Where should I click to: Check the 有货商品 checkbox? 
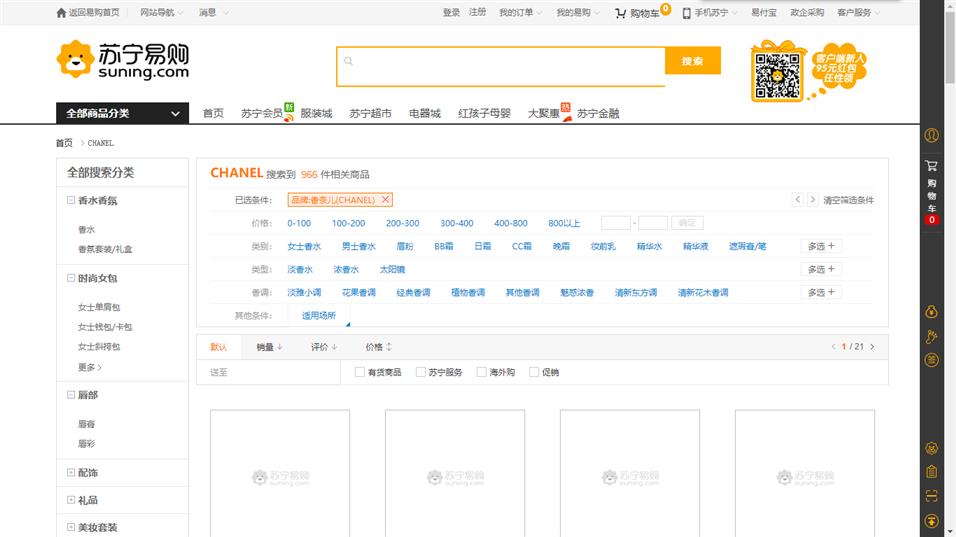click(x=360, y=372)
